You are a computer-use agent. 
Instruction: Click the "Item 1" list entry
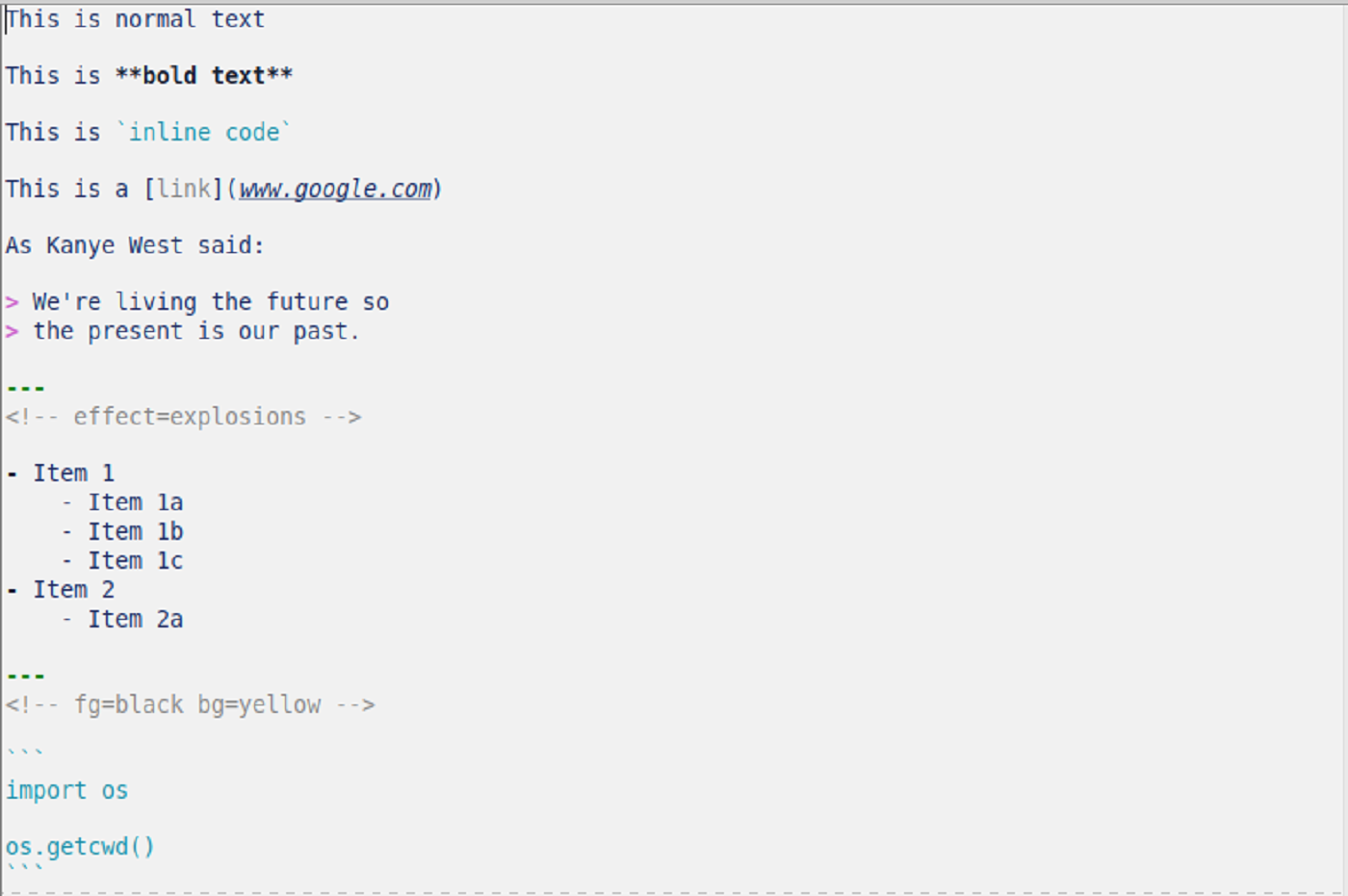tap(73, 474)
